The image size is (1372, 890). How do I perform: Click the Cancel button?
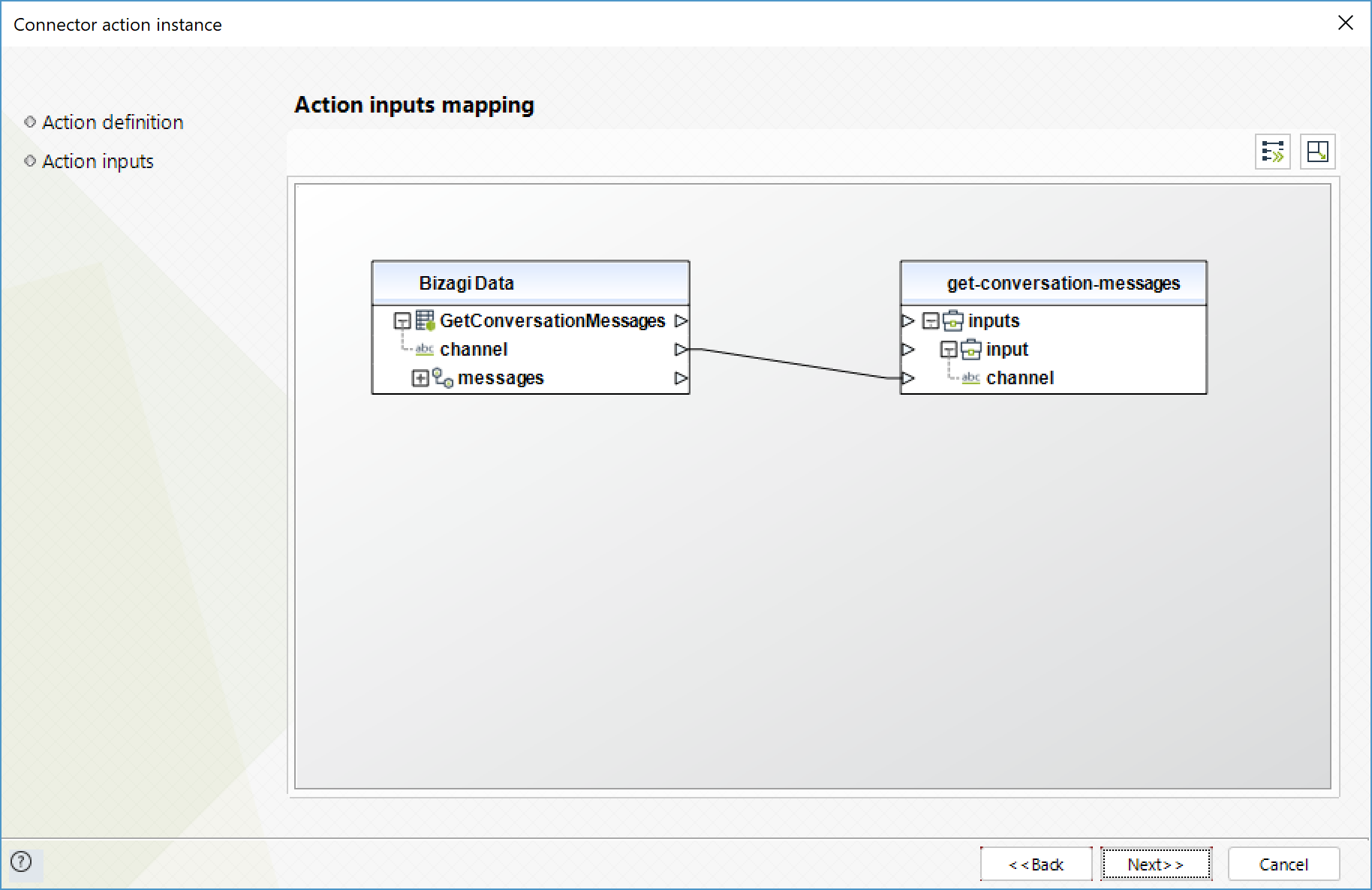tap(1283, 864)
